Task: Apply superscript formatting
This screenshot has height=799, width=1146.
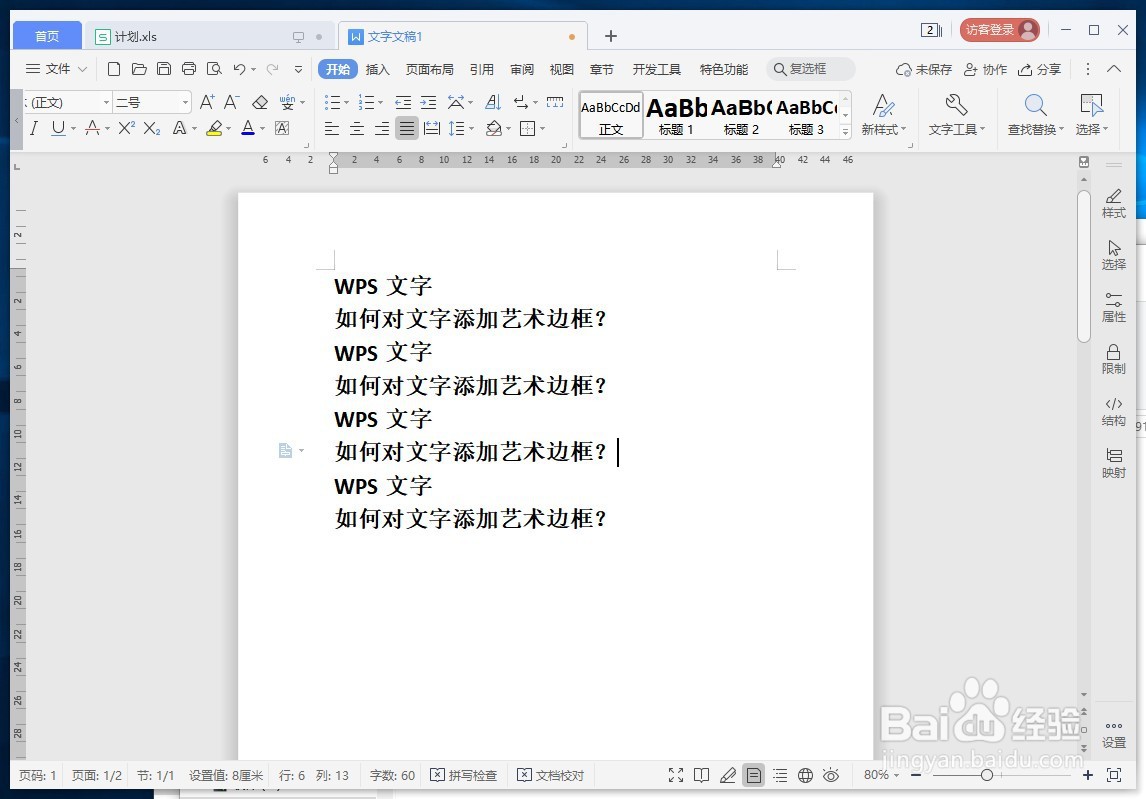Action: click(x=126, y=129)
